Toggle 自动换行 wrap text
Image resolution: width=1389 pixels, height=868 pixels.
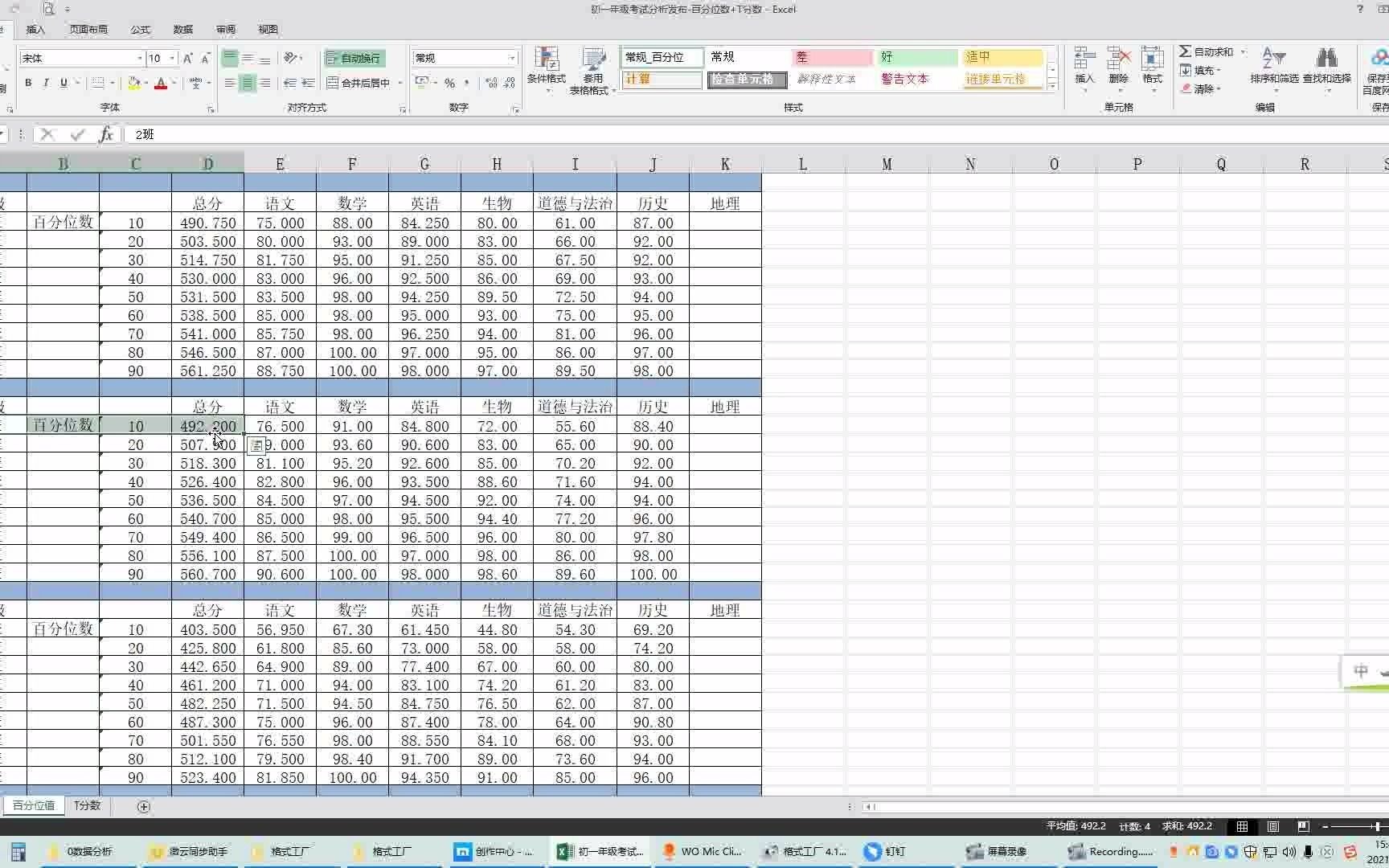(354, 58)
